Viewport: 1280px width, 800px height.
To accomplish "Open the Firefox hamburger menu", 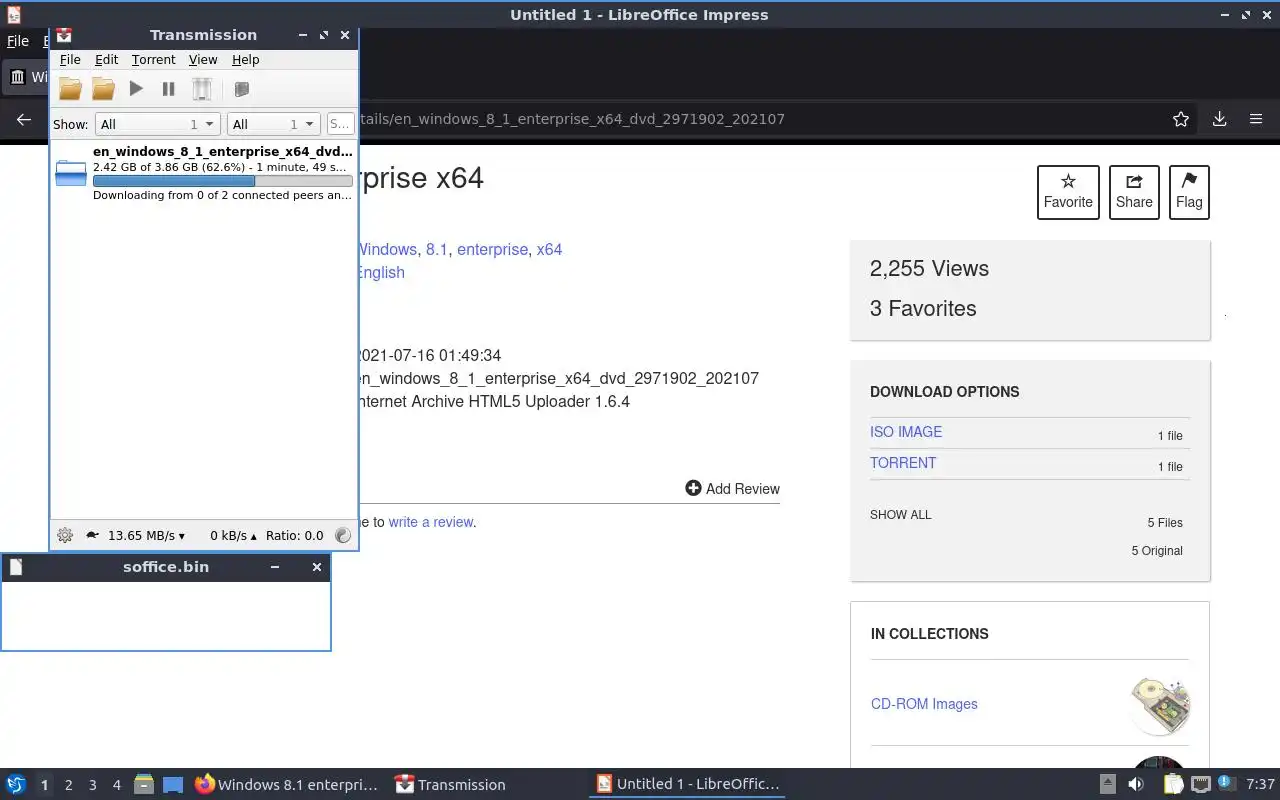I will tap(1256, 119).
